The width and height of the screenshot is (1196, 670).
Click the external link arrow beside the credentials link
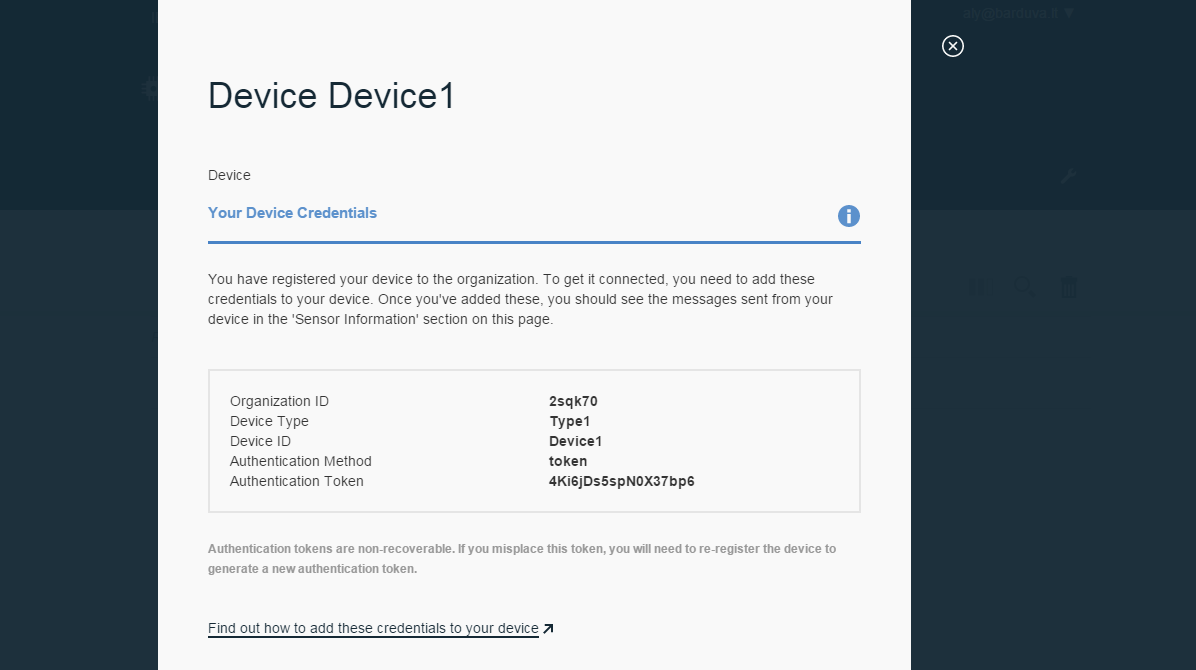548,628
